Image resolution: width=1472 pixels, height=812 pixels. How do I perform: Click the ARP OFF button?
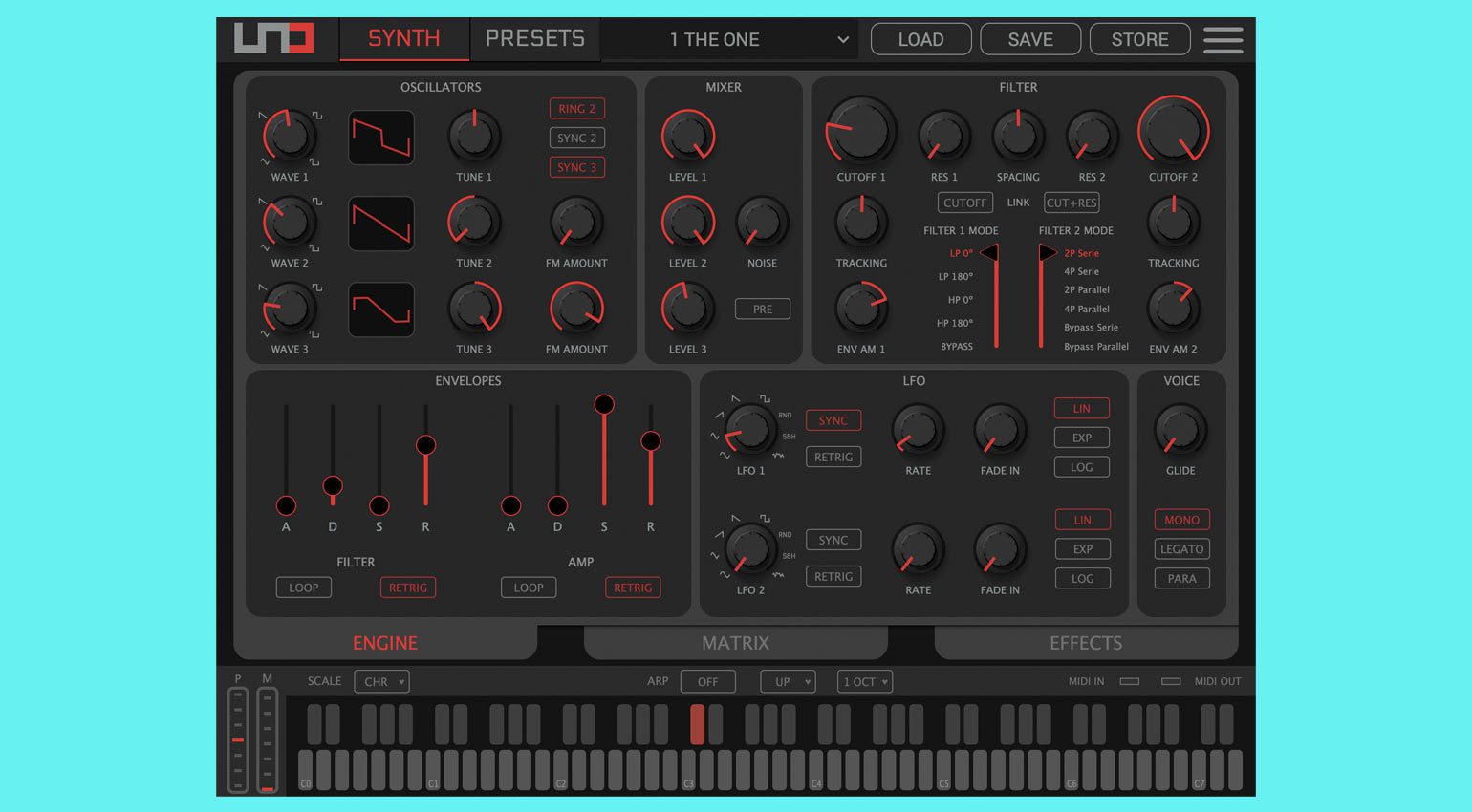(708, 681)
